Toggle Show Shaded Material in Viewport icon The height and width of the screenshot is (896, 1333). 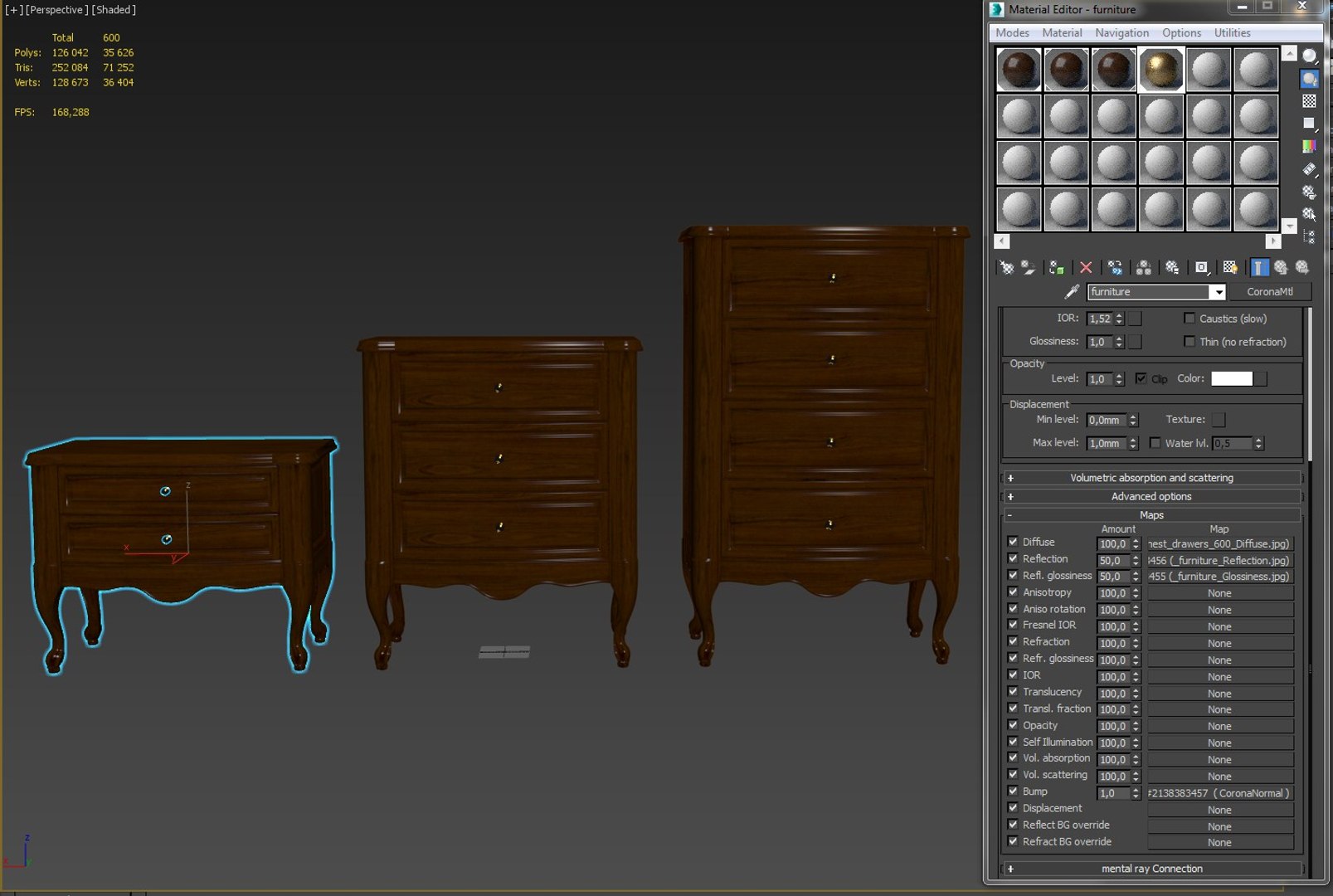pyautogui.click(x=1230, y=267)
